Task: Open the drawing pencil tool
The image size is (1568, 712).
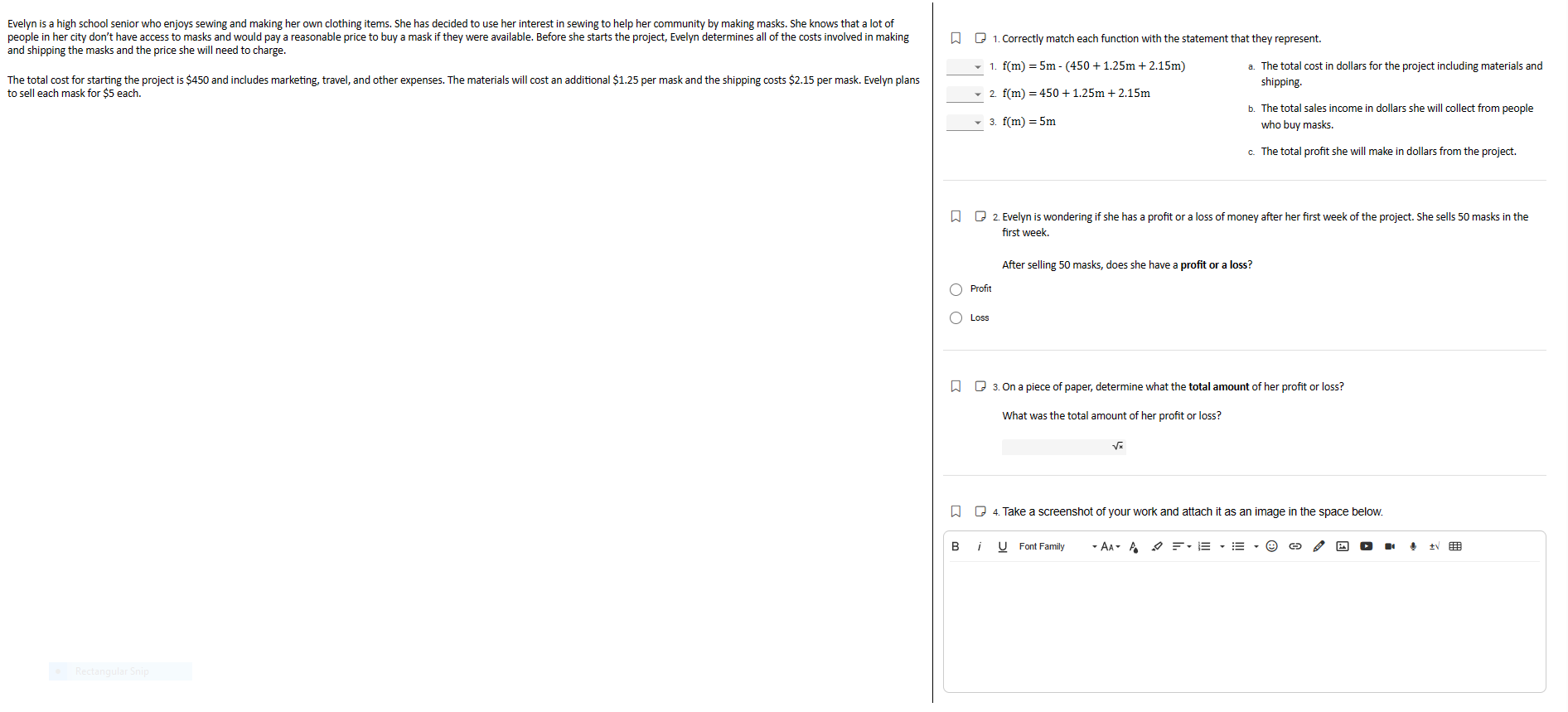Action: click(1319, 546)
